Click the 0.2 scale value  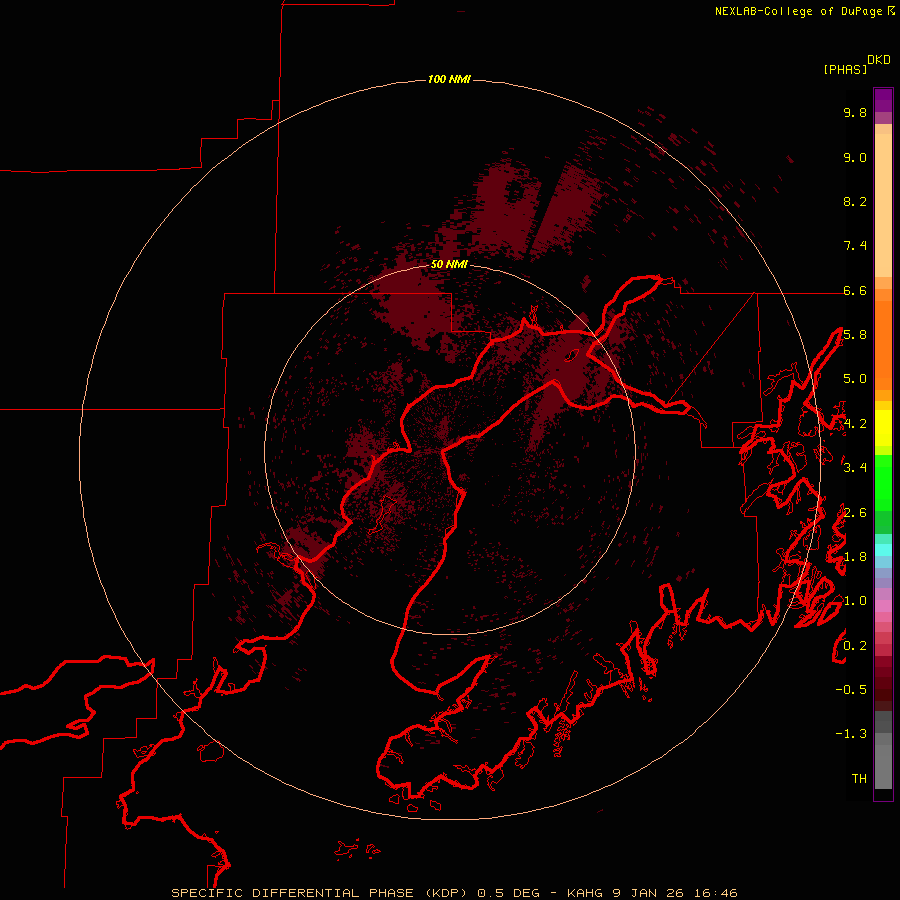point(855,646)
